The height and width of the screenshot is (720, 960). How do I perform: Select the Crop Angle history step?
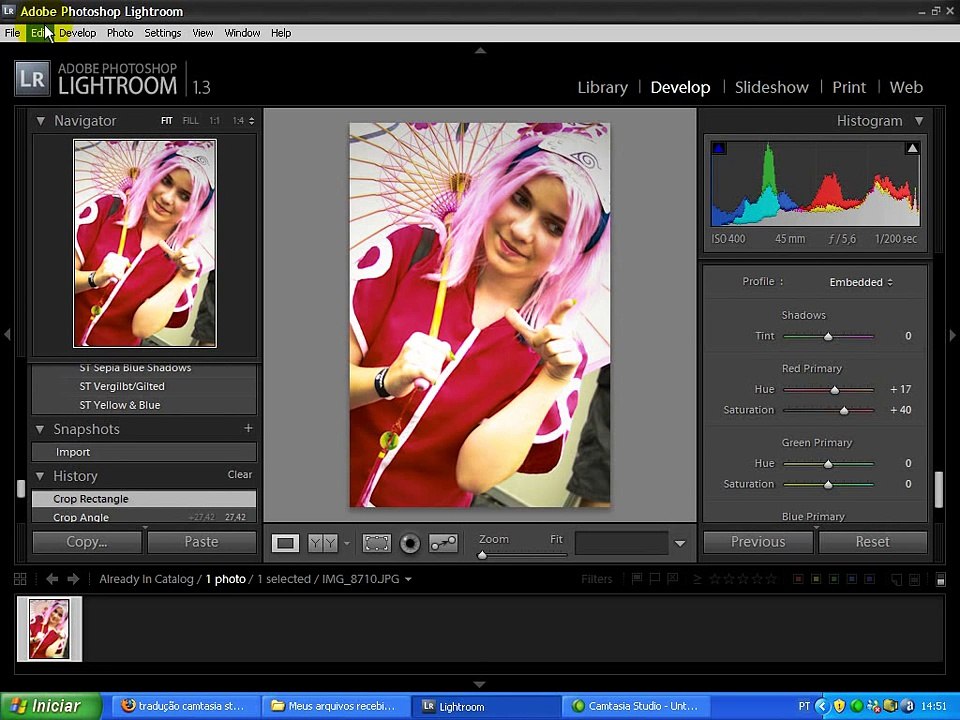144,517
